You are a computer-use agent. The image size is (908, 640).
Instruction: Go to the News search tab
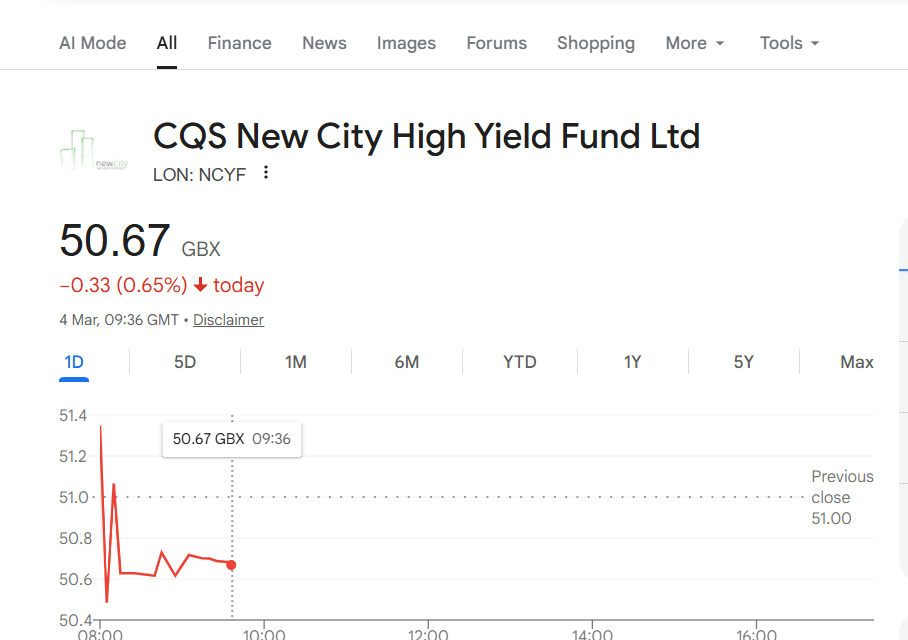(324, 43)
